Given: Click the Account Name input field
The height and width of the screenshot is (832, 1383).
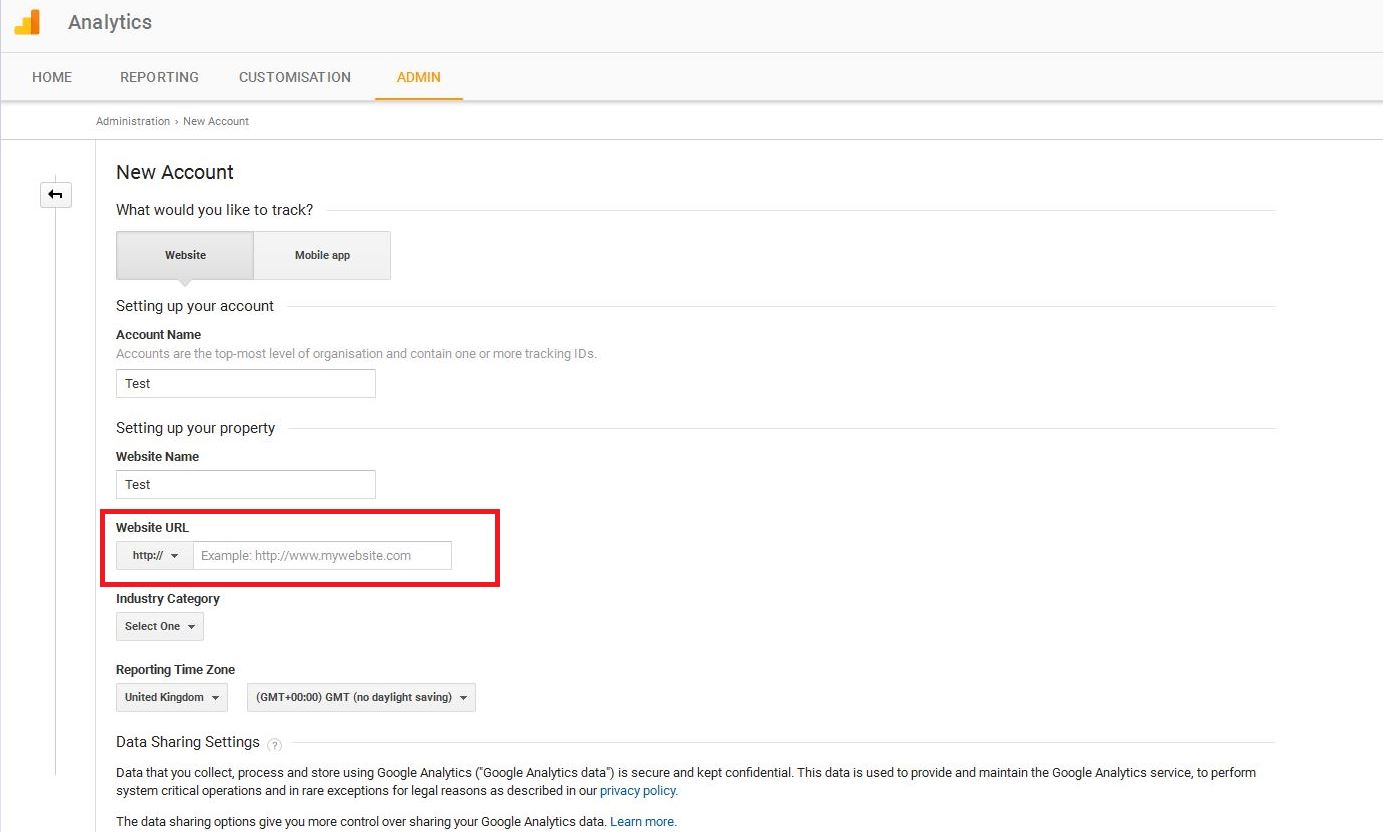Looking at the screenshot, I should [x=246, y=383].
